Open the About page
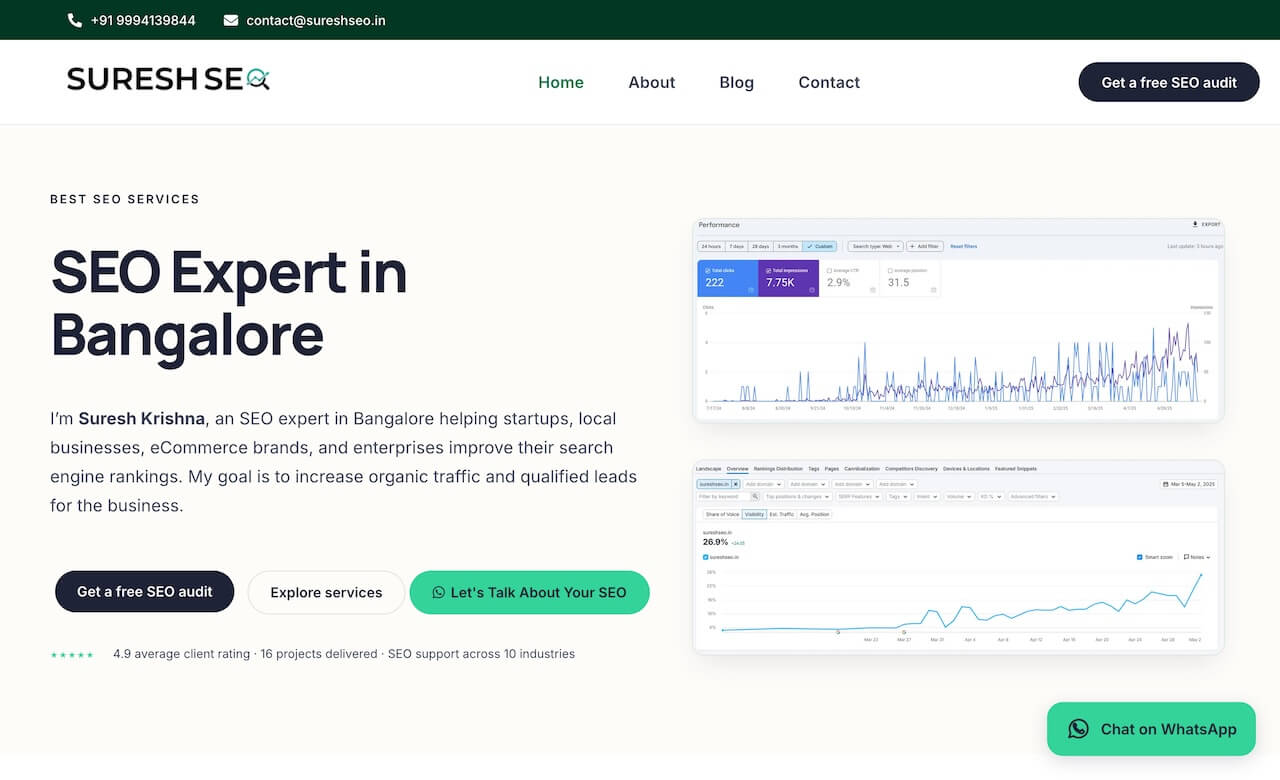1280x780 pixels. [x=652, y=82]
